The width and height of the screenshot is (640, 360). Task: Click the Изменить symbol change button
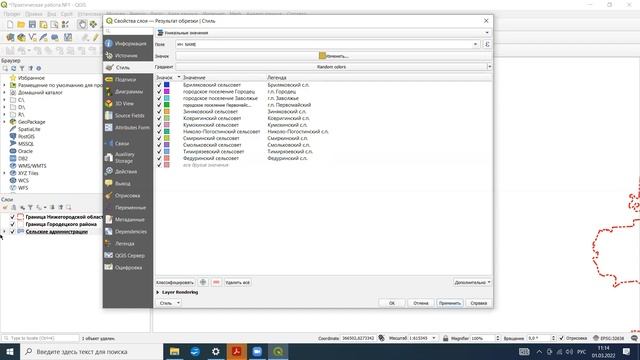tap(333, 56)
